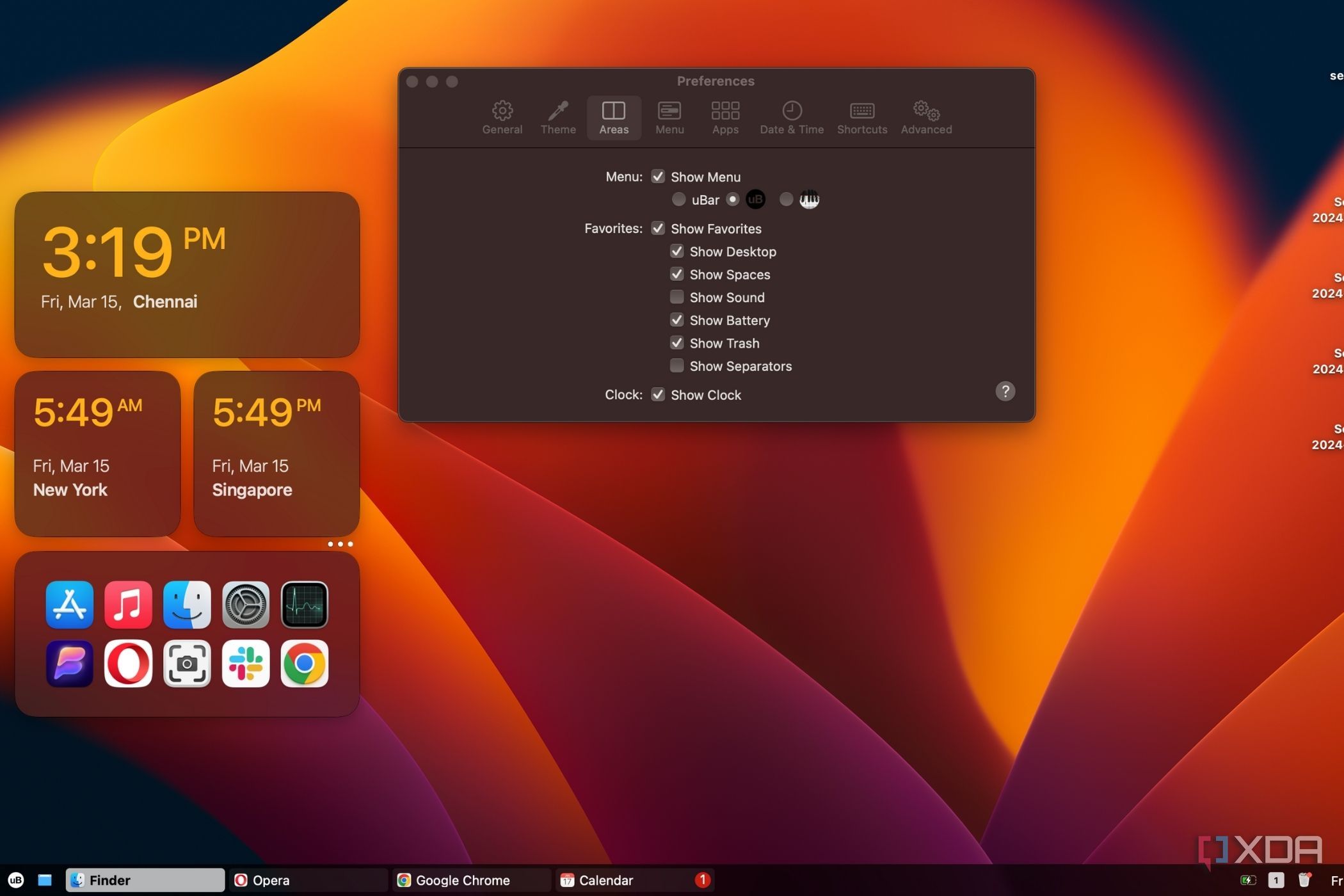Screen dimensions: 1344x896
Task: Switch to Opera in the uBar taskbar
Action: [308, 880]
